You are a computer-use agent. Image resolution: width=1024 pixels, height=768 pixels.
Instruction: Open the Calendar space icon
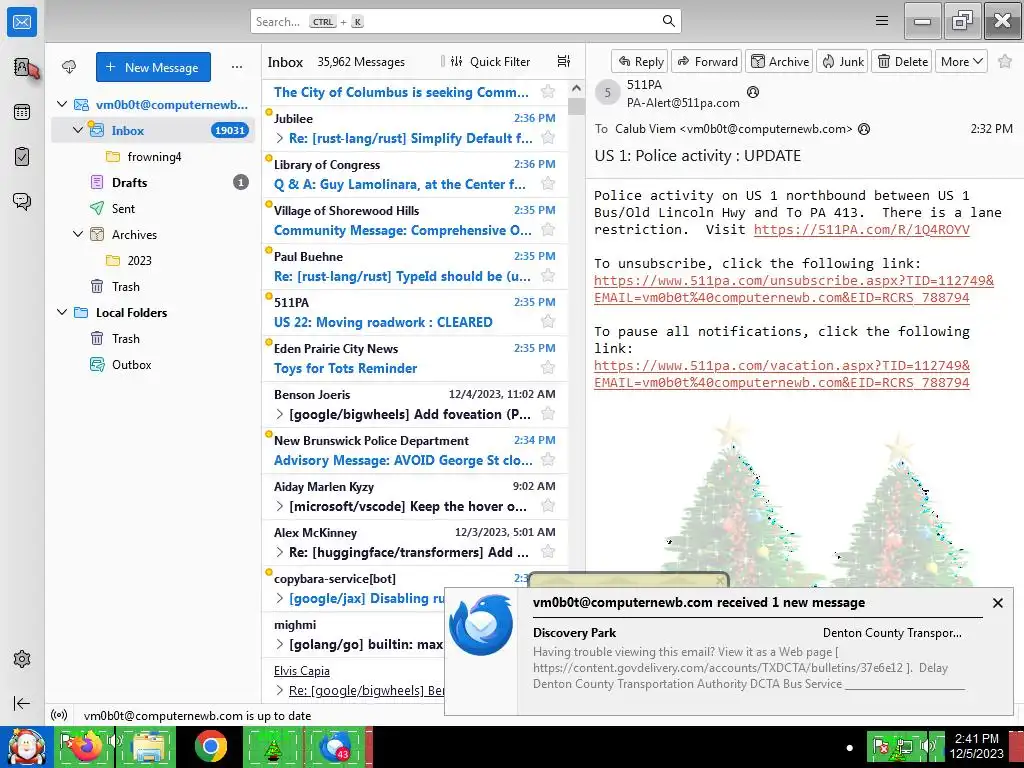(x=22, y=112)
